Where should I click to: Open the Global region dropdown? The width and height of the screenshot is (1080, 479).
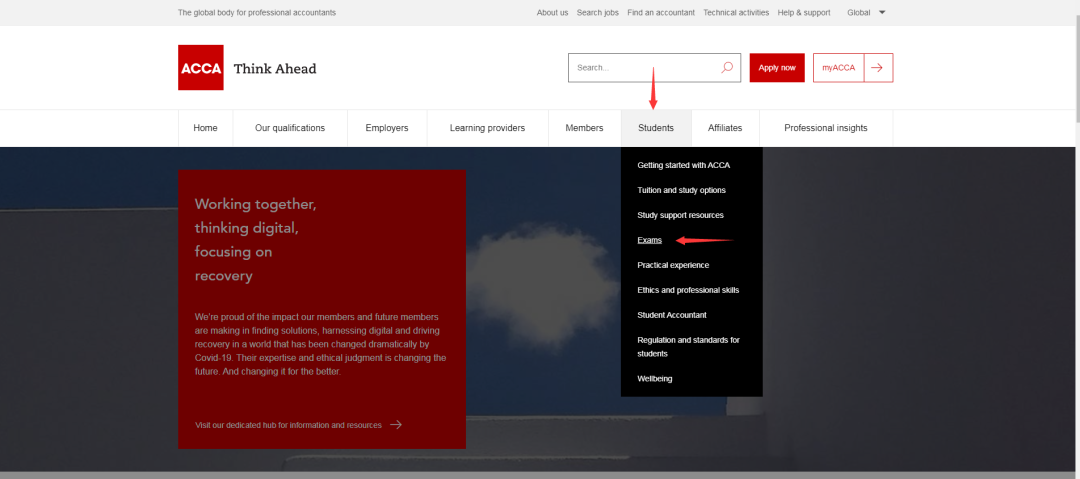click(x=866, y=12)
